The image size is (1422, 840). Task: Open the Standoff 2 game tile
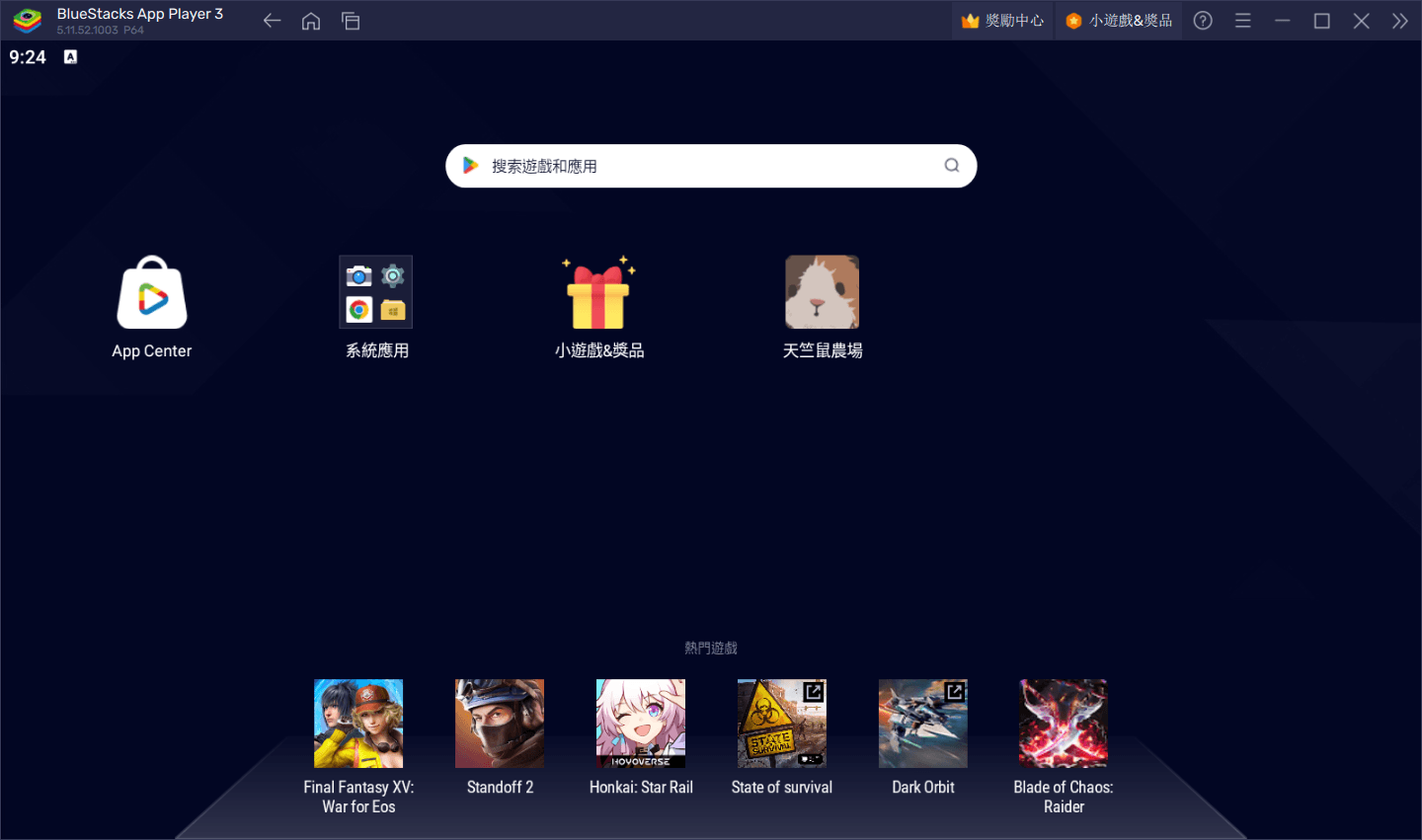pyautogui.click(x=500, y=724)
